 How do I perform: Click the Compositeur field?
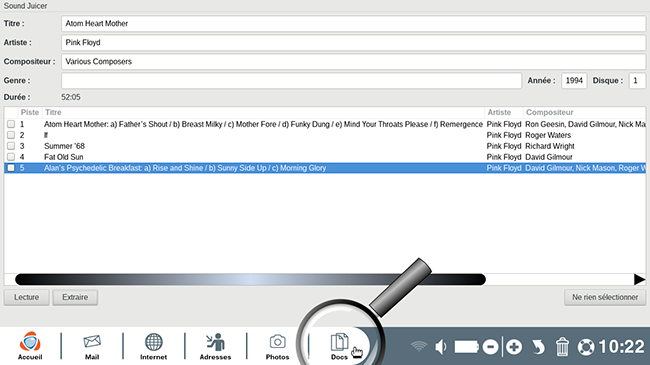pyautogui.click(x=353, y=61)
